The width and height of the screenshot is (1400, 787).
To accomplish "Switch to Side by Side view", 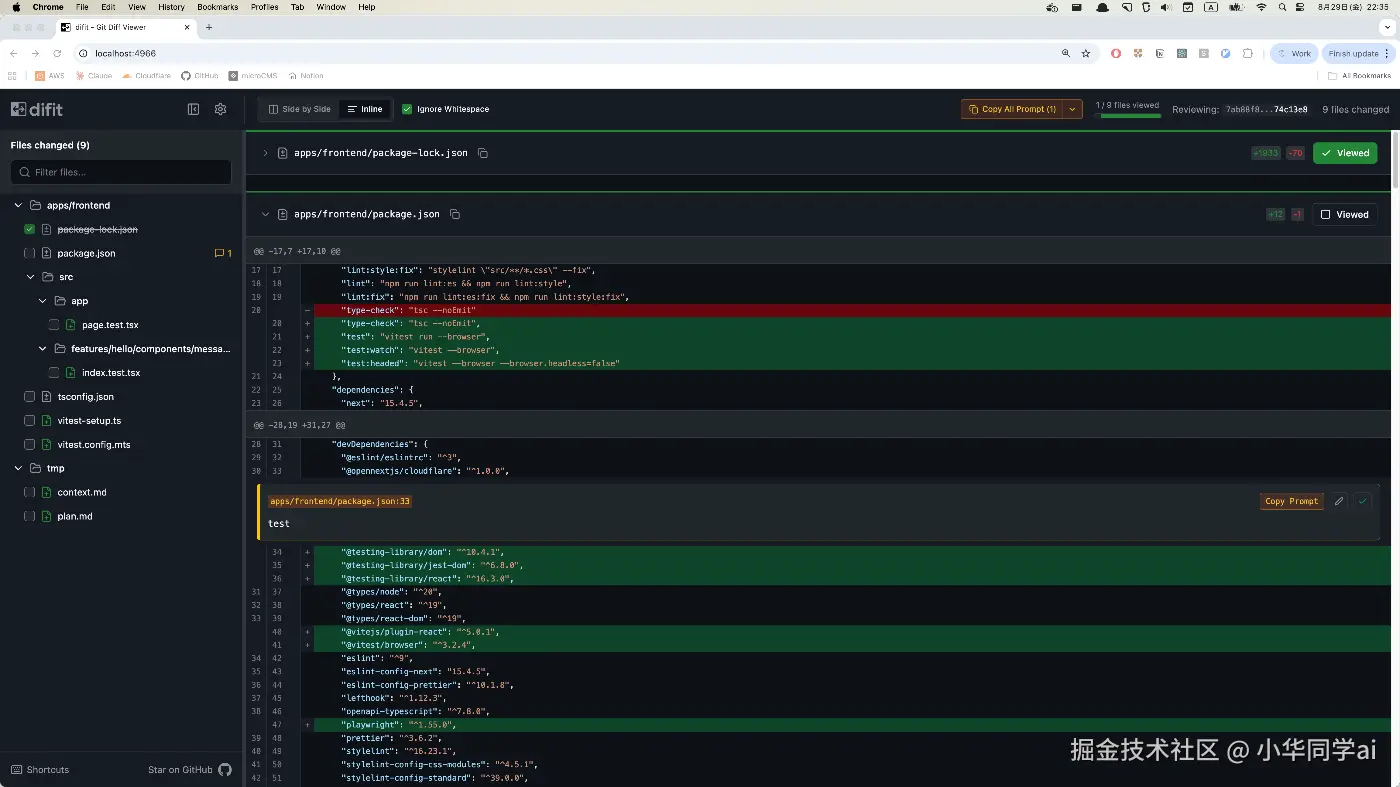I will (x=300, y=109).
